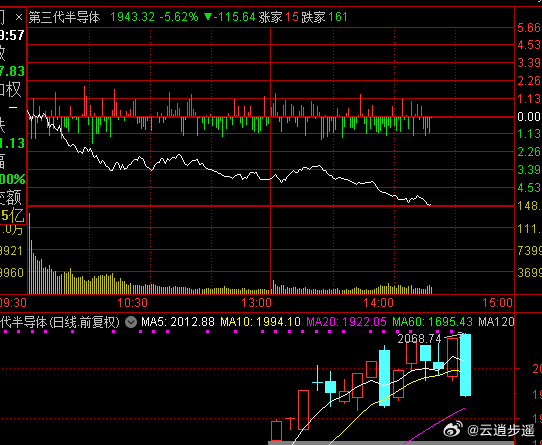The width and height of the screenshot is (542, 445).
Task: Click the 第三代半导体 index title
Action: [x=64, y=17]
